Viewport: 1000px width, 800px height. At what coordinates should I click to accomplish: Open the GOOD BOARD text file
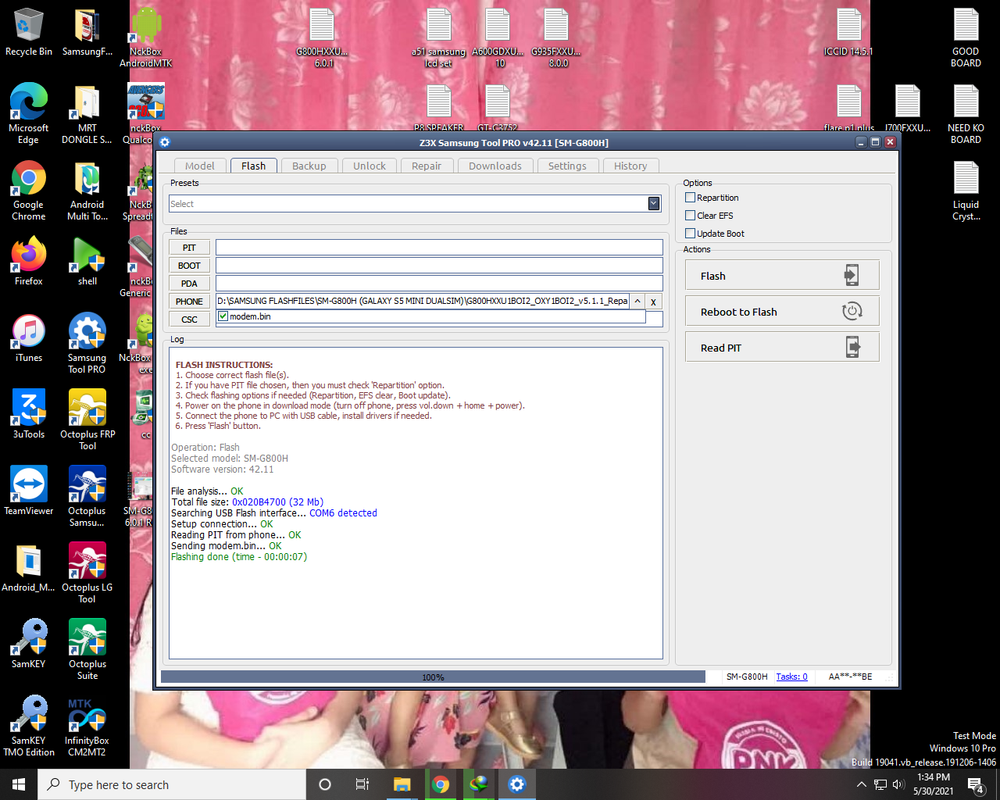pyautogui.click(x=966, y=37)
